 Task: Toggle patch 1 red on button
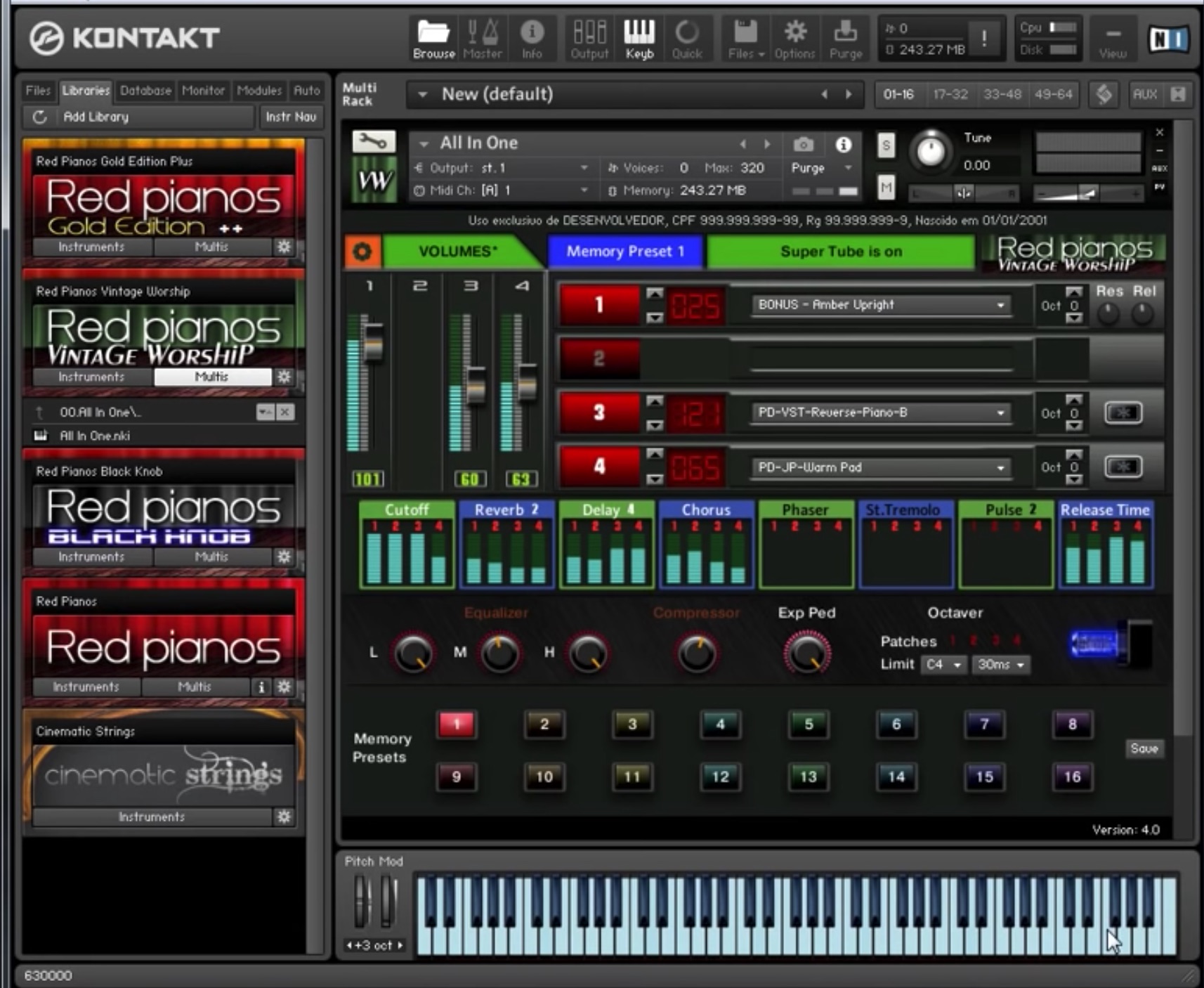[x=599, y=305]
